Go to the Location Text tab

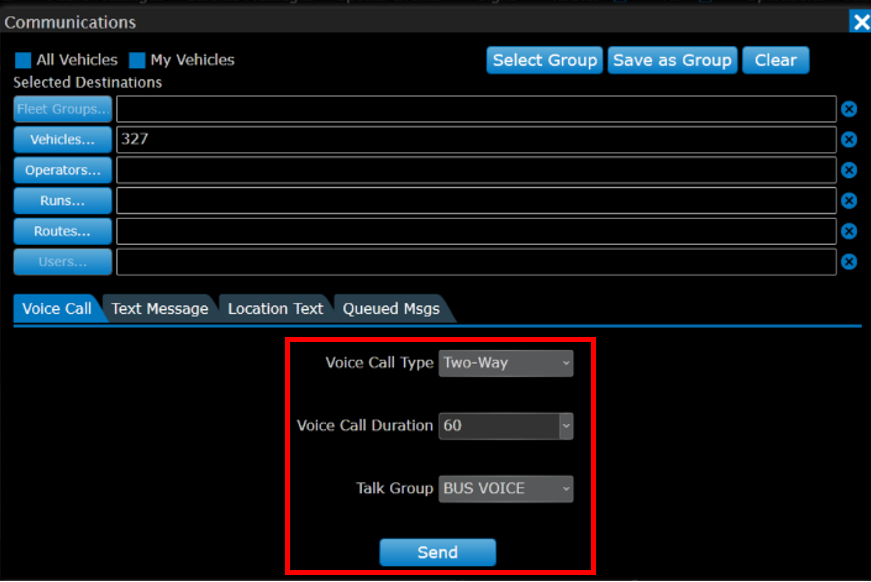275,309
